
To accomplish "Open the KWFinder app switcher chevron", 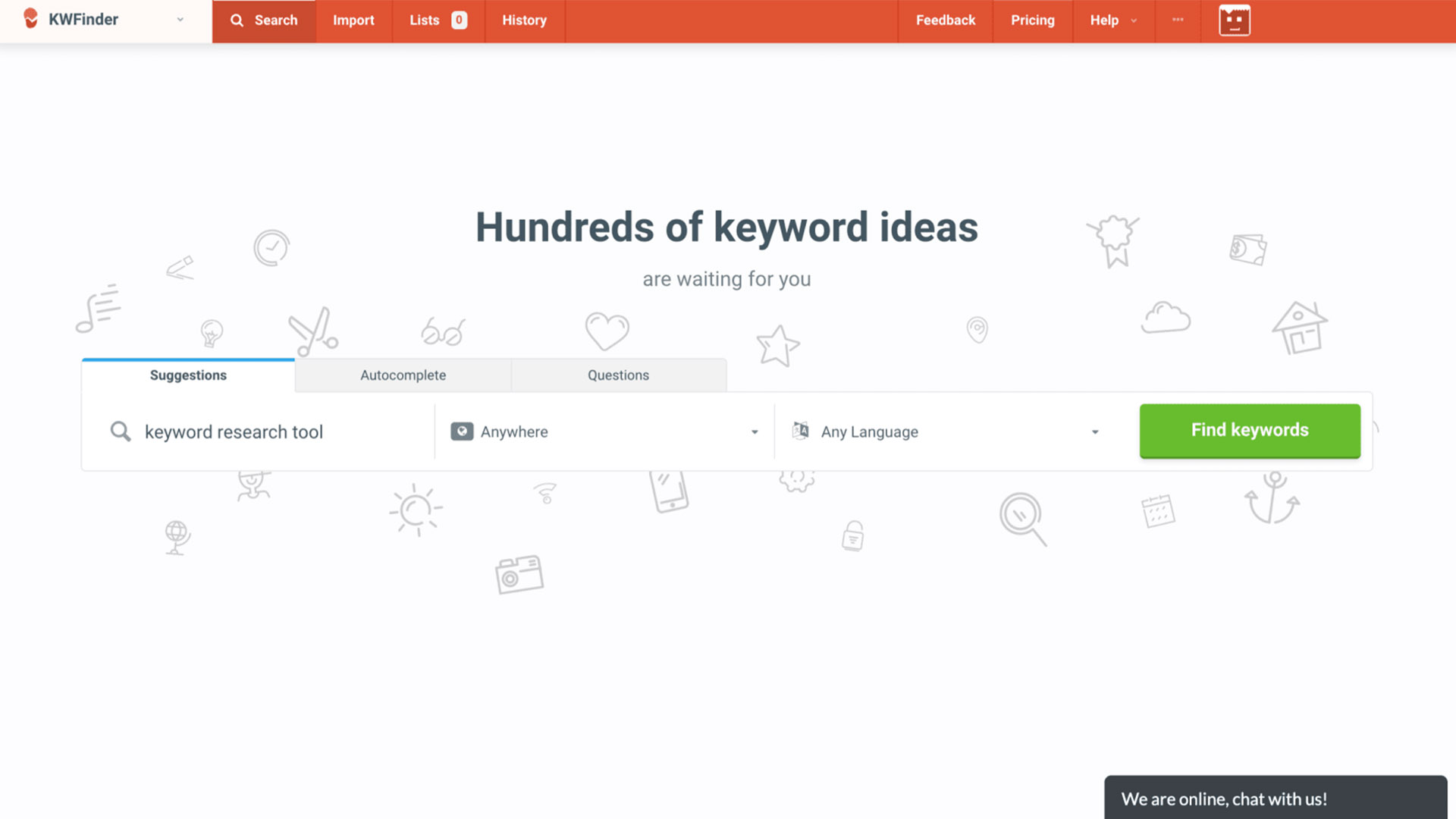I will click(x=179, y=20).
